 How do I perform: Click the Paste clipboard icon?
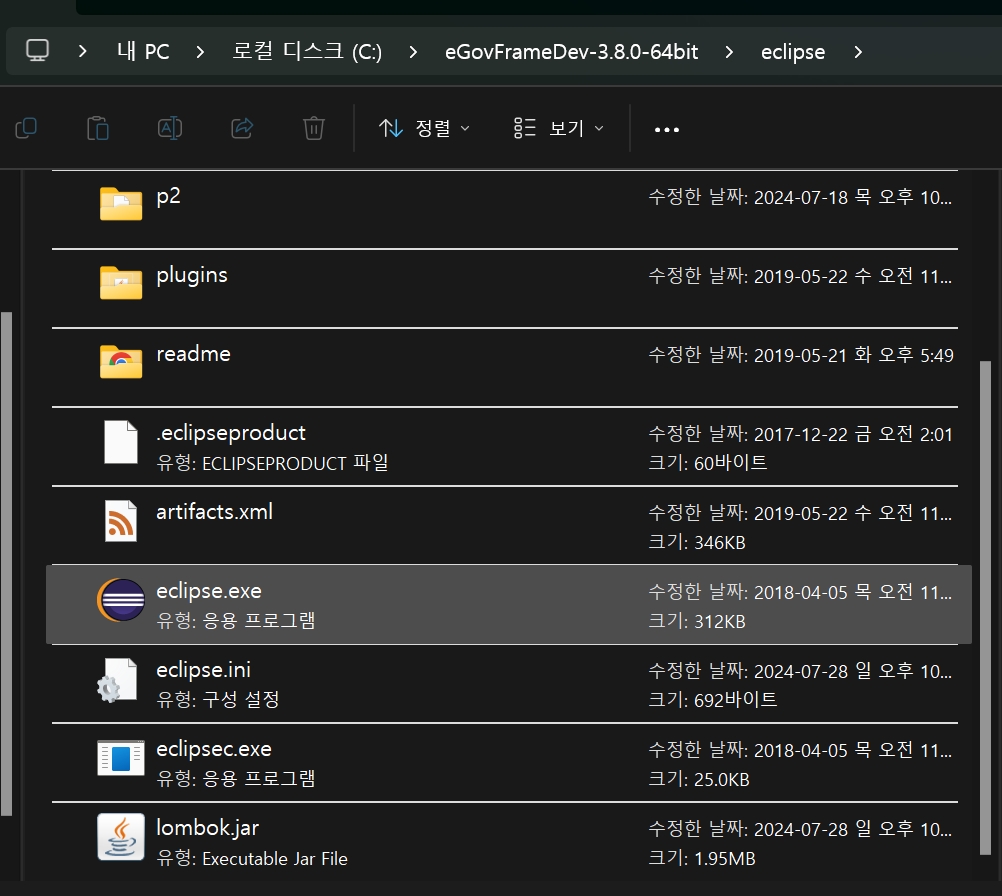click(x=98, y=128)
